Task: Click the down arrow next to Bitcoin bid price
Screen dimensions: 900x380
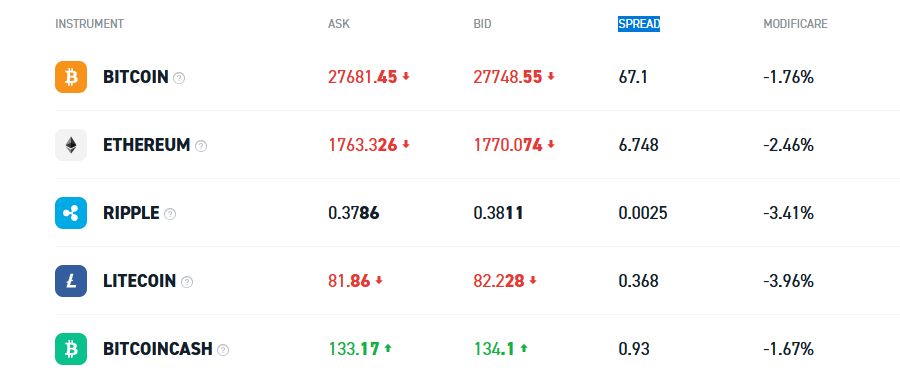Action: pyautogui.click(x=551, y=76)
